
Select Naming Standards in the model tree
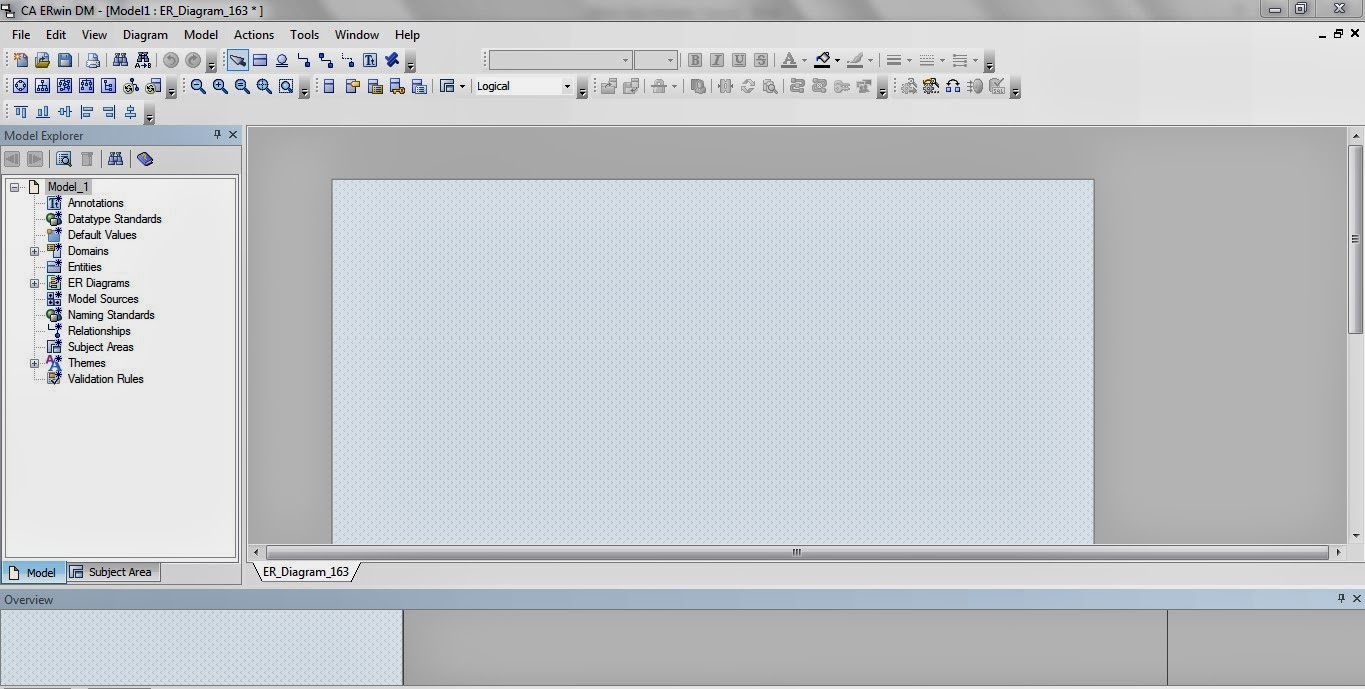[111, 315]
